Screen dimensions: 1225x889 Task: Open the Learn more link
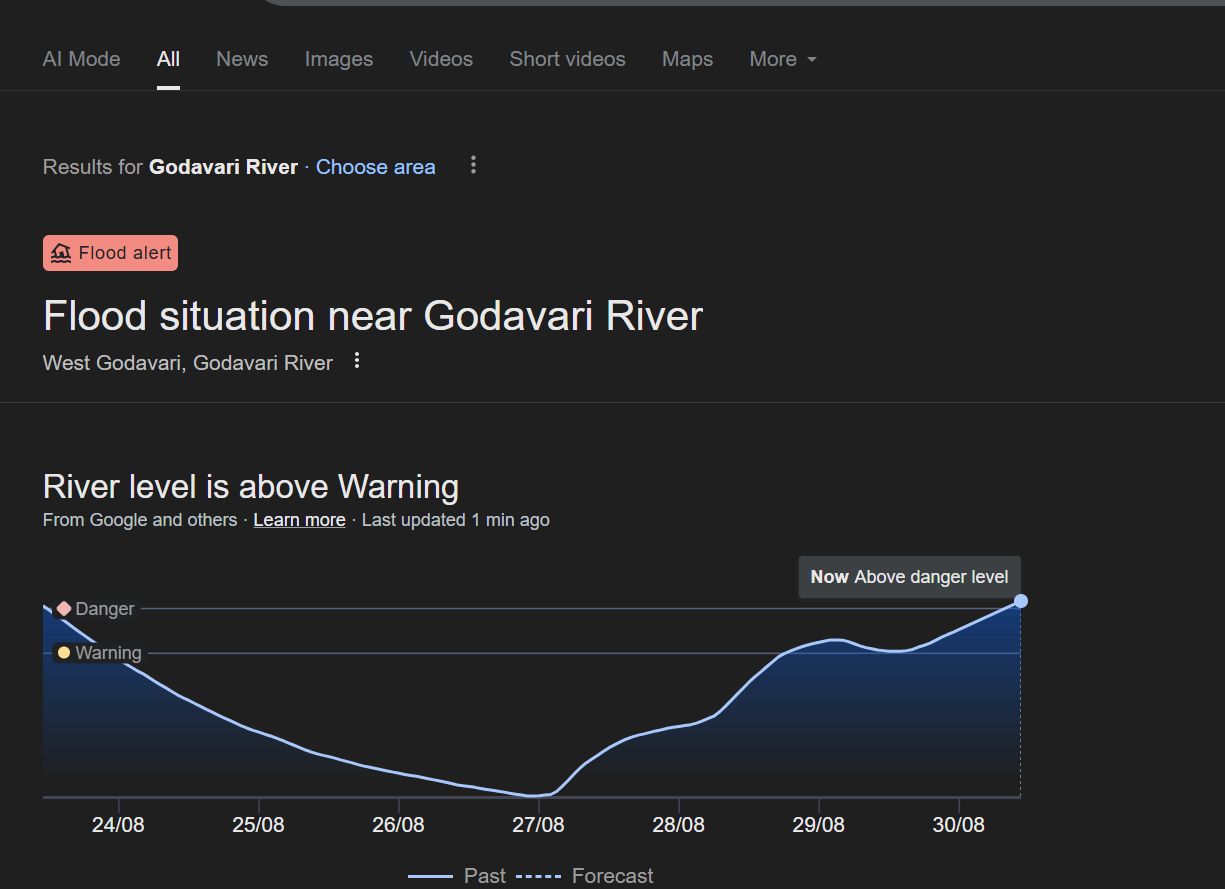(x=299, y=519)
